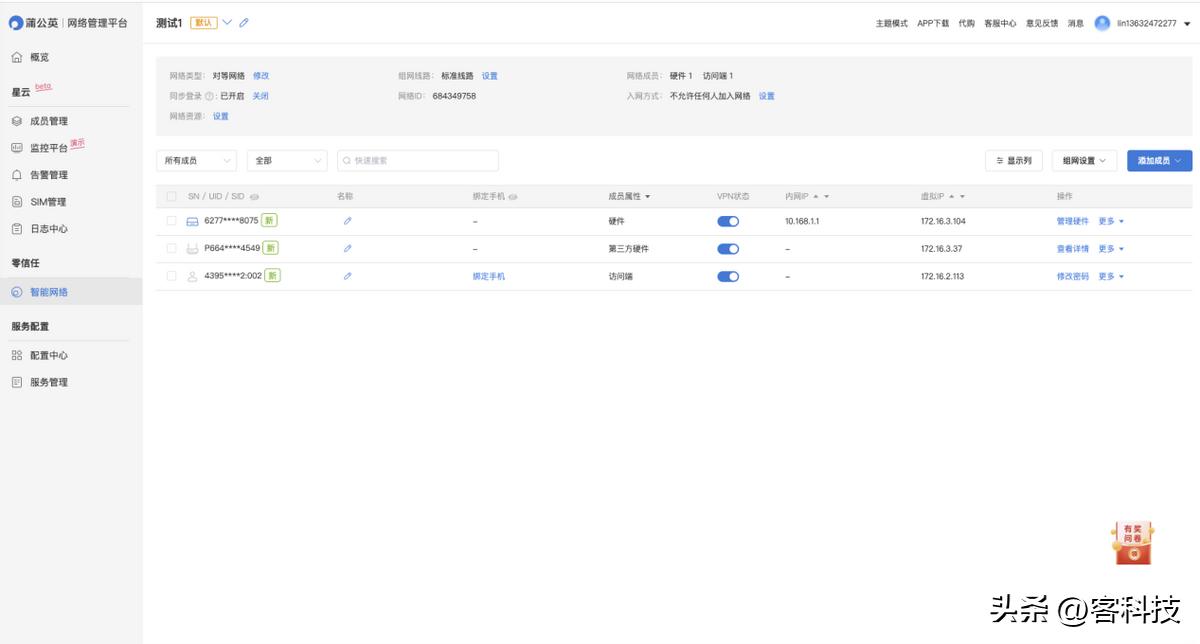Click the 快速搜索 search field

[x=418, y=161]
